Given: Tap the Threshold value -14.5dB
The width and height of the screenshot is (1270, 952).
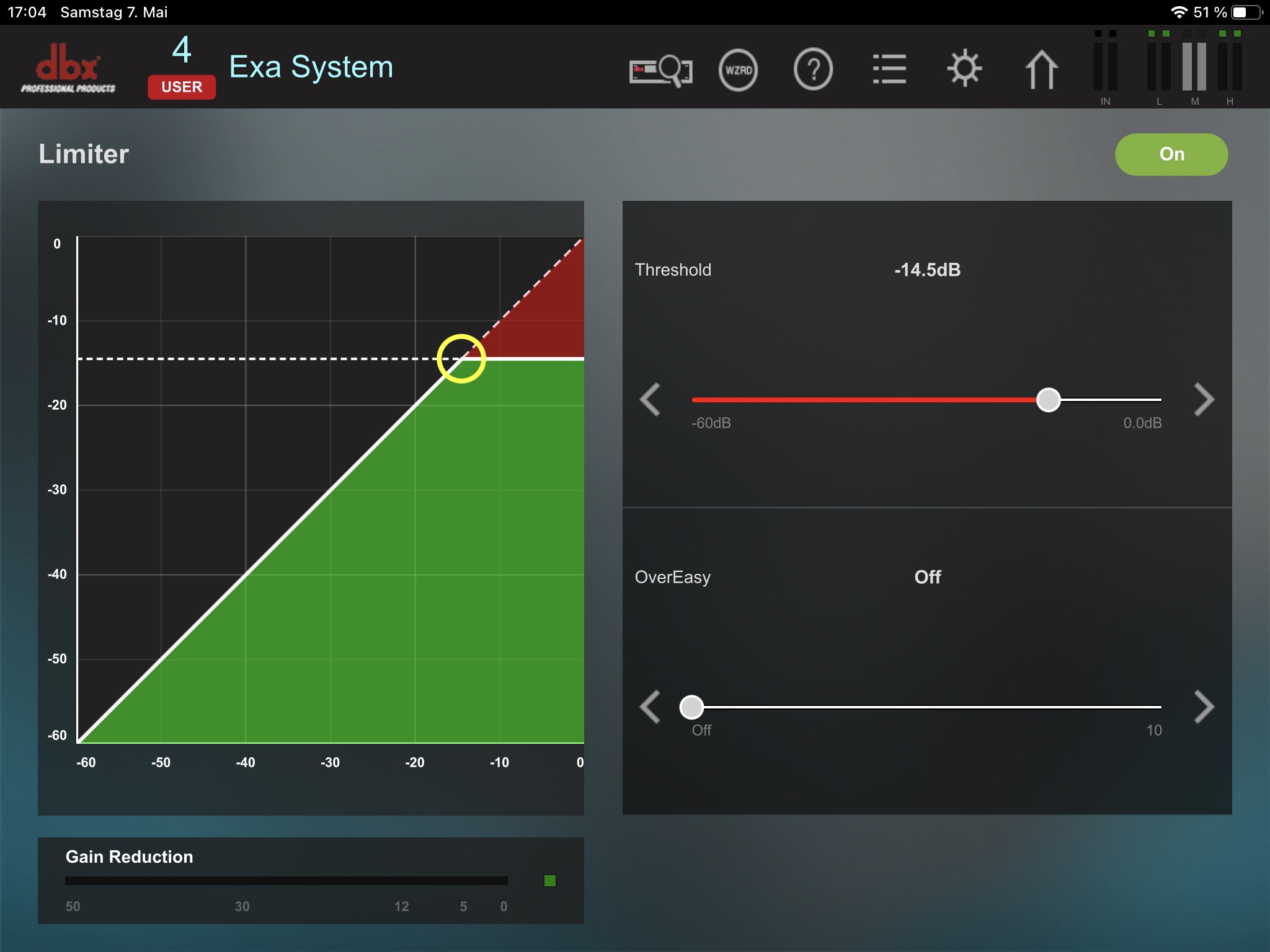Looking at the screenshot, I should [927, 270].
